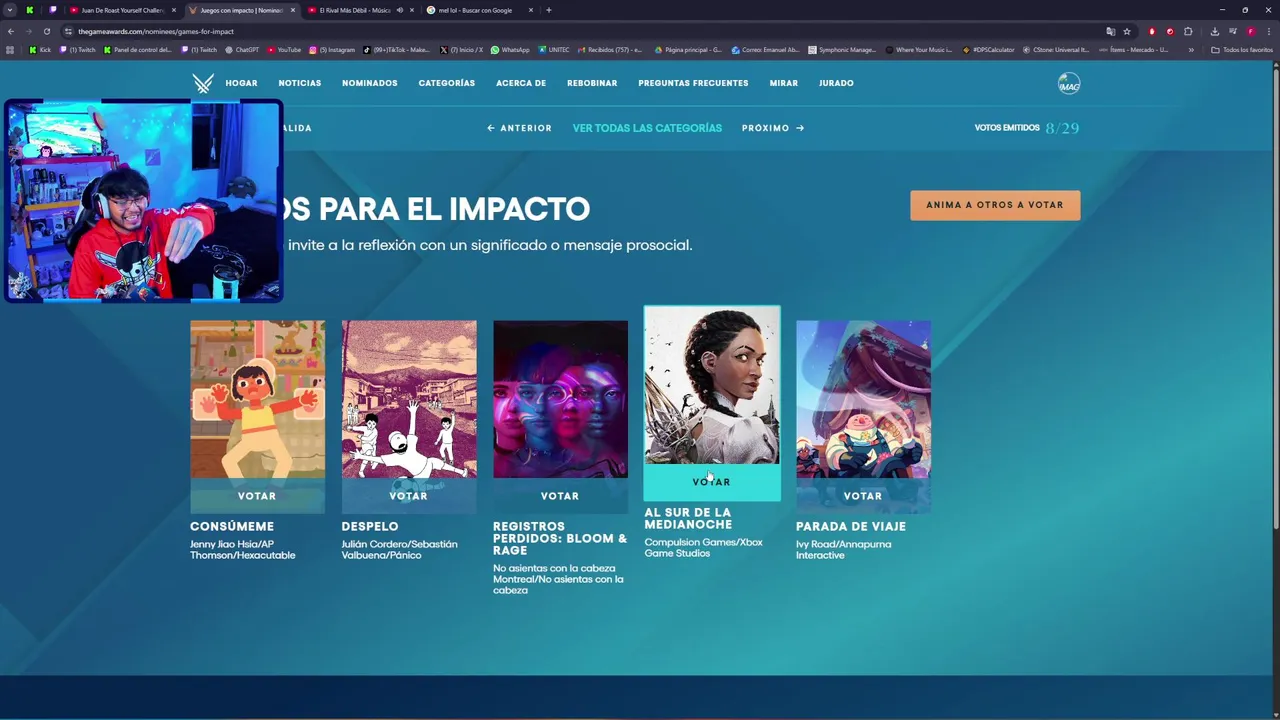Click VER TODAS LAS CATEGORÍAS link

pyautogui.click(x=647, y=128)
